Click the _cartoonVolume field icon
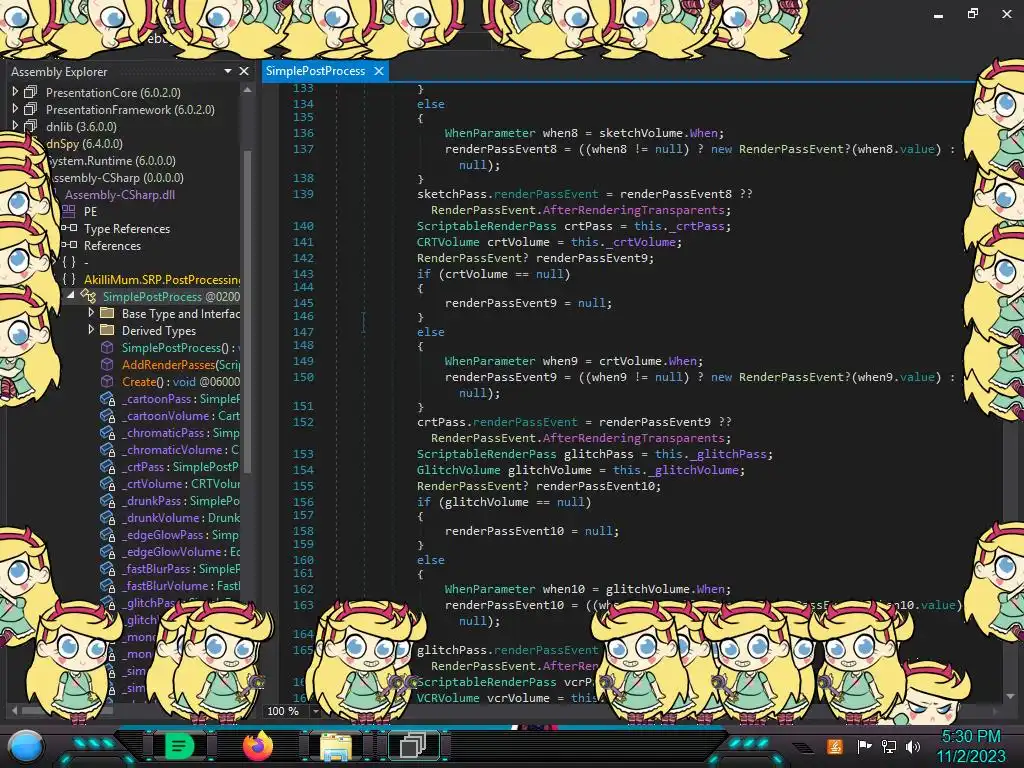Viewport: 1024px width, 768px height. click(107, 415)
